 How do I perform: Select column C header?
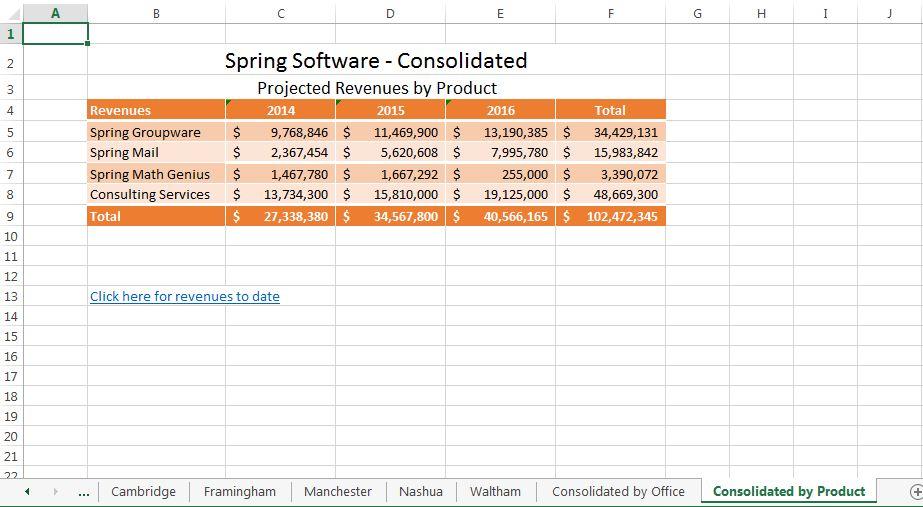click(x=280, y=13)
